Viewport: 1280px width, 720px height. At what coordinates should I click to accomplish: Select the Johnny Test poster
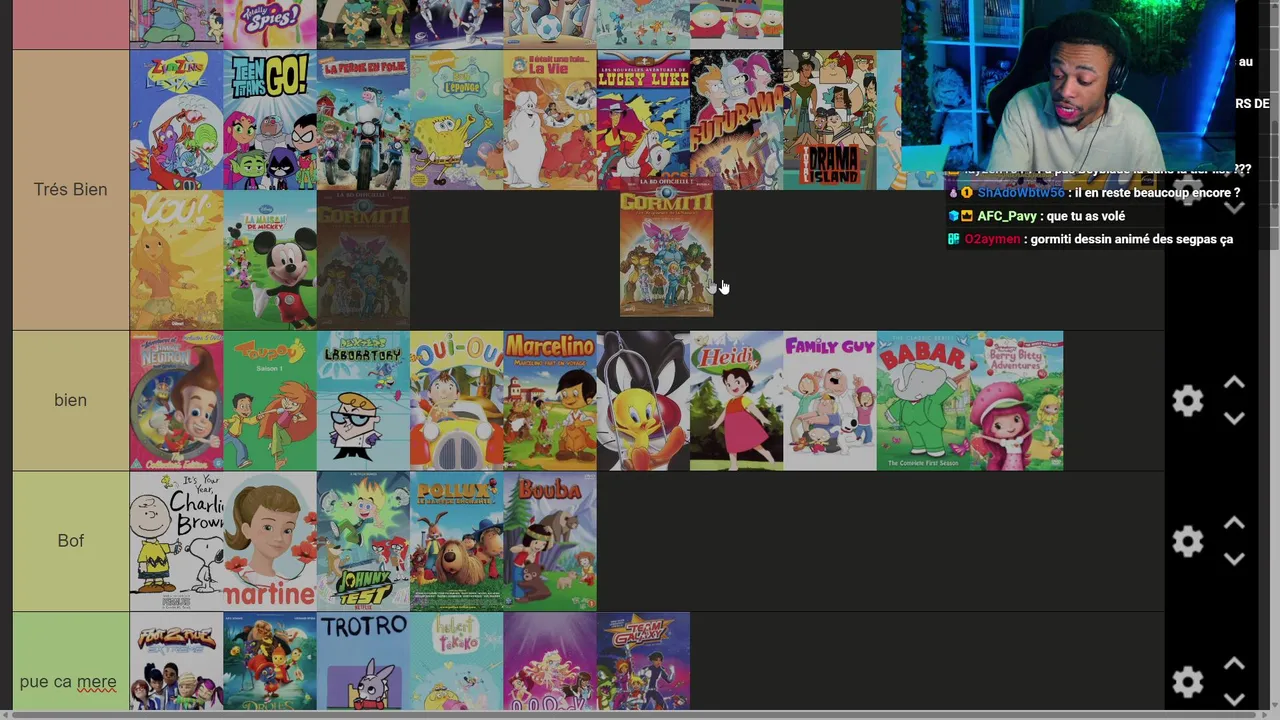(x=363, y=541)
